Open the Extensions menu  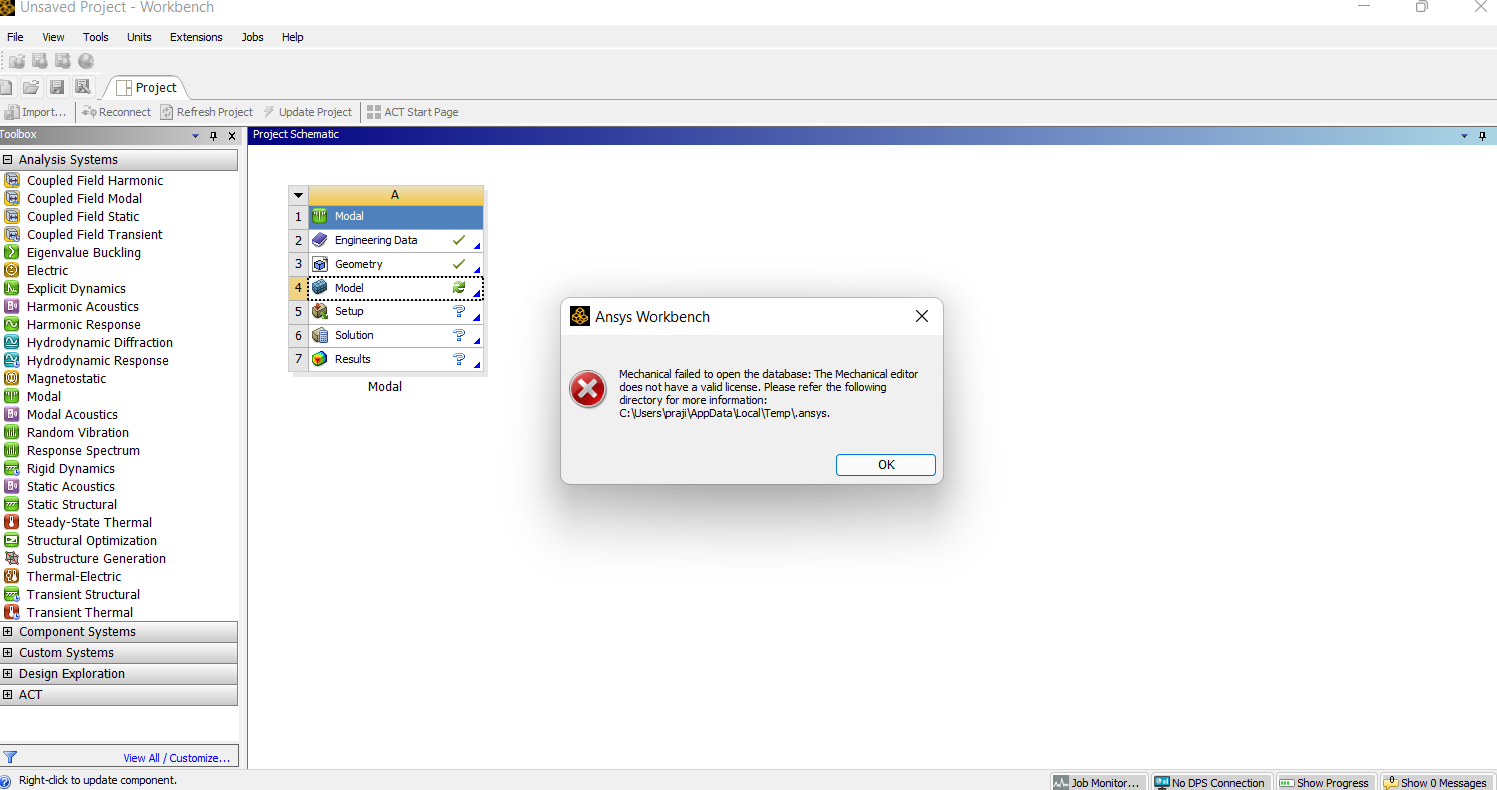coord(196,37)
